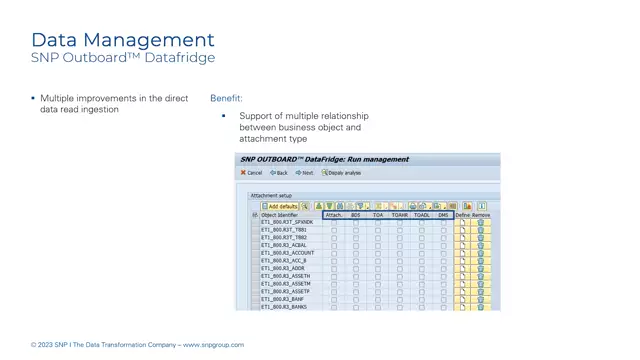Click Define icon for ET1_800.R3_ACCOUNT row
640x360 pixels.
(462, 253)
